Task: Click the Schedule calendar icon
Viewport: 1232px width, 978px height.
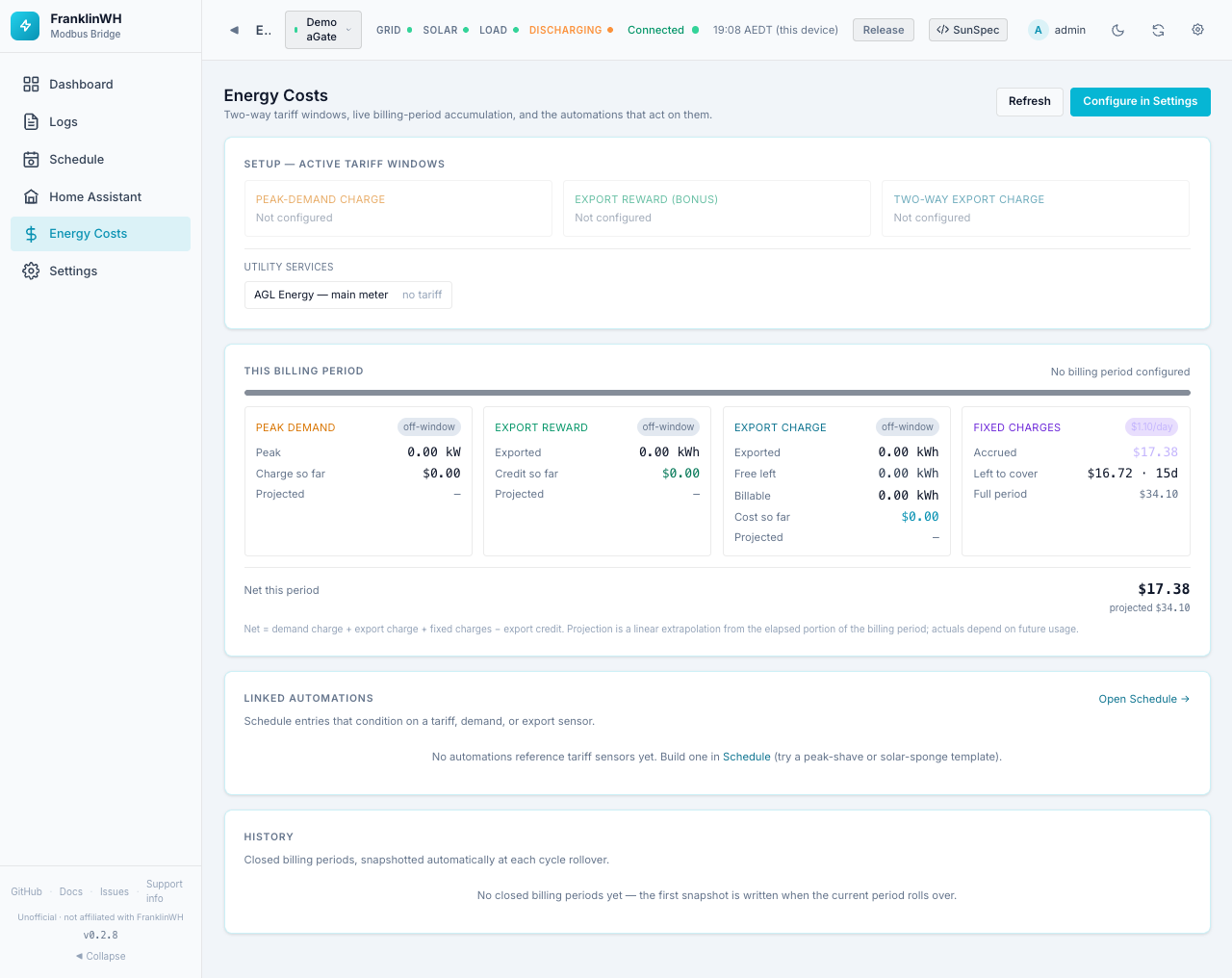Action: click(31, 160)
